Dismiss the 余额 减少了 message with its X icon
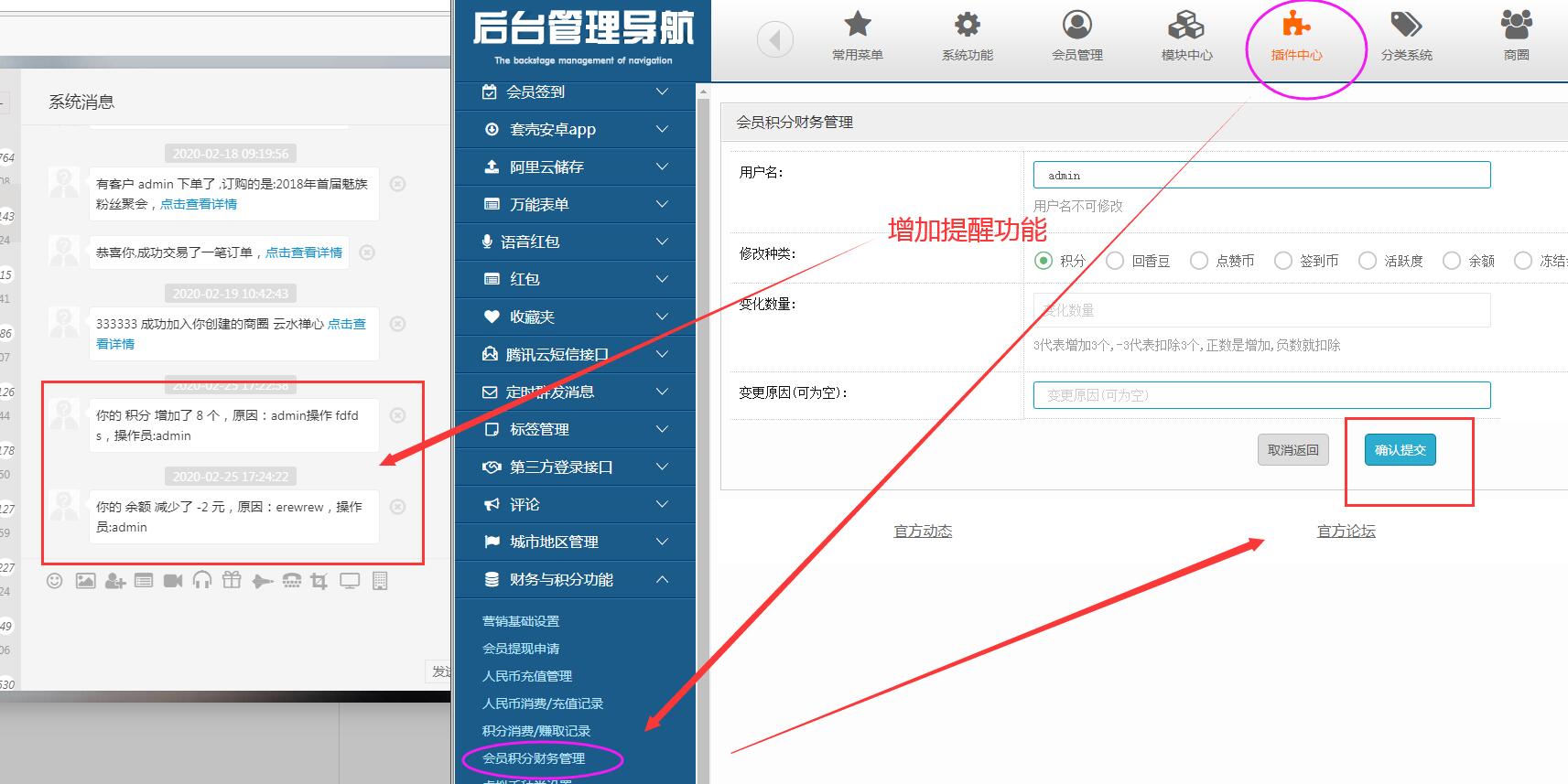 coord(398,507)
